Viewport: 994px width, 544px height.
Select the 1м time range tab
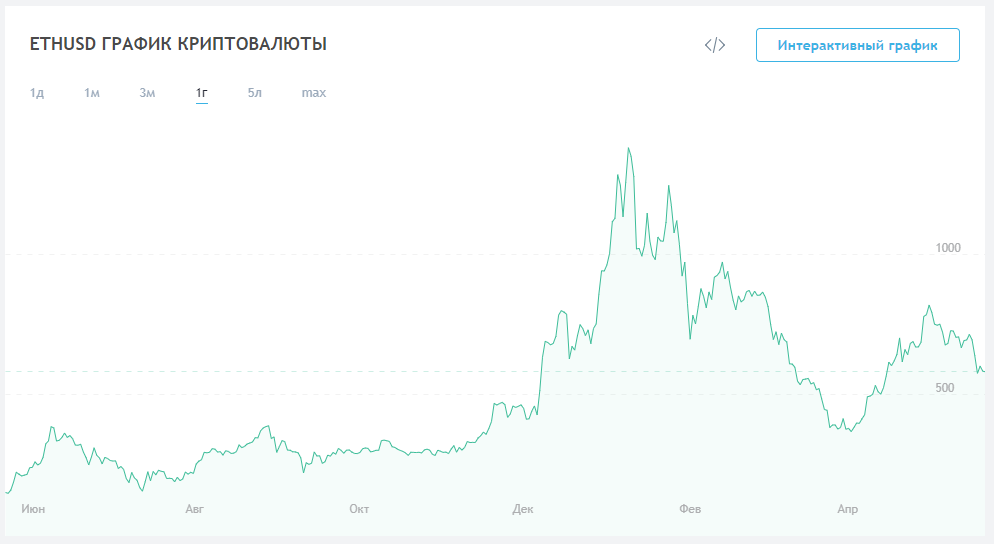[x=92, y=93]
